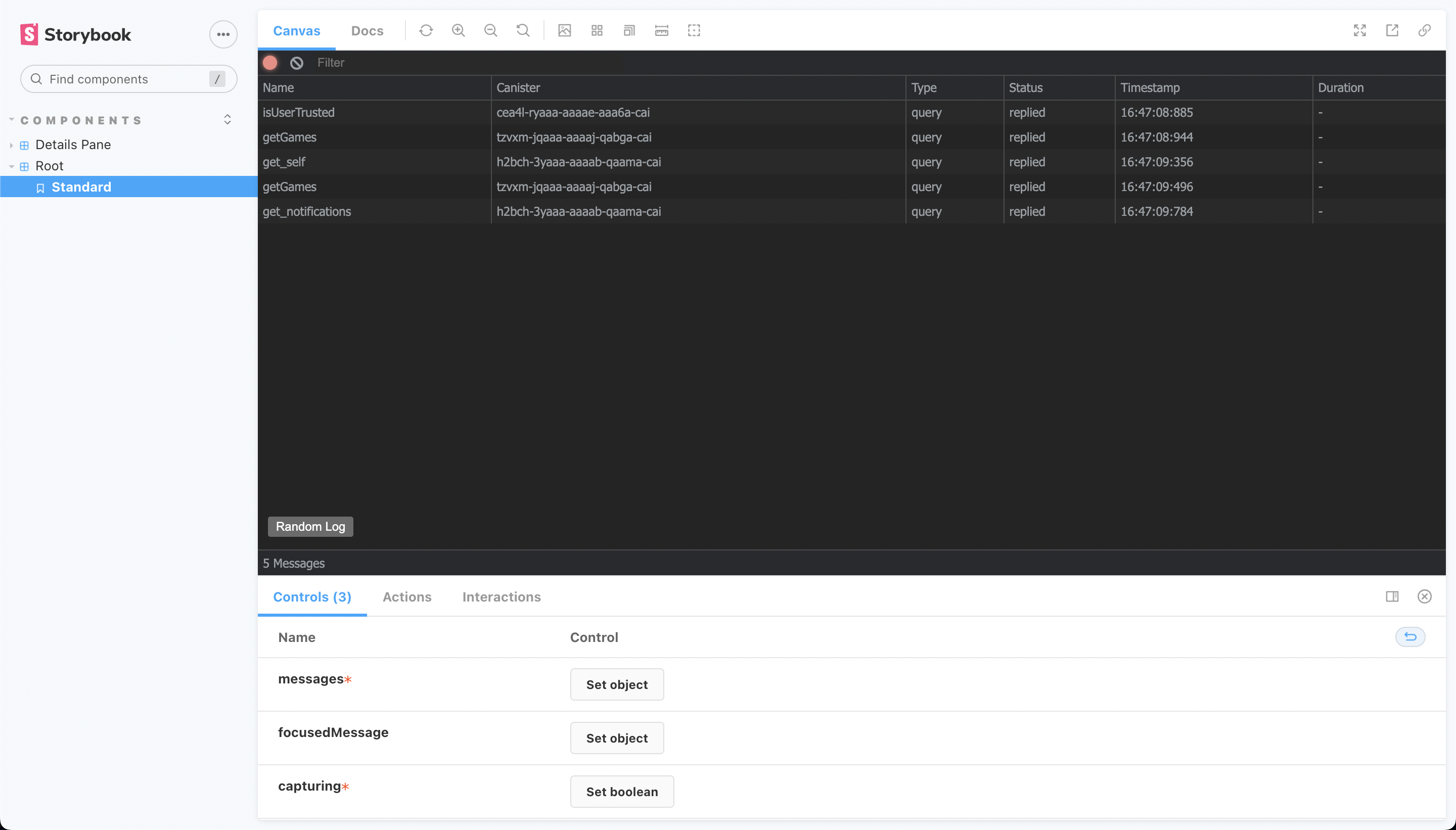Switch to the Docs tab
The height and width of the screenshot is (830, 1456).
[x=367, y=31]
